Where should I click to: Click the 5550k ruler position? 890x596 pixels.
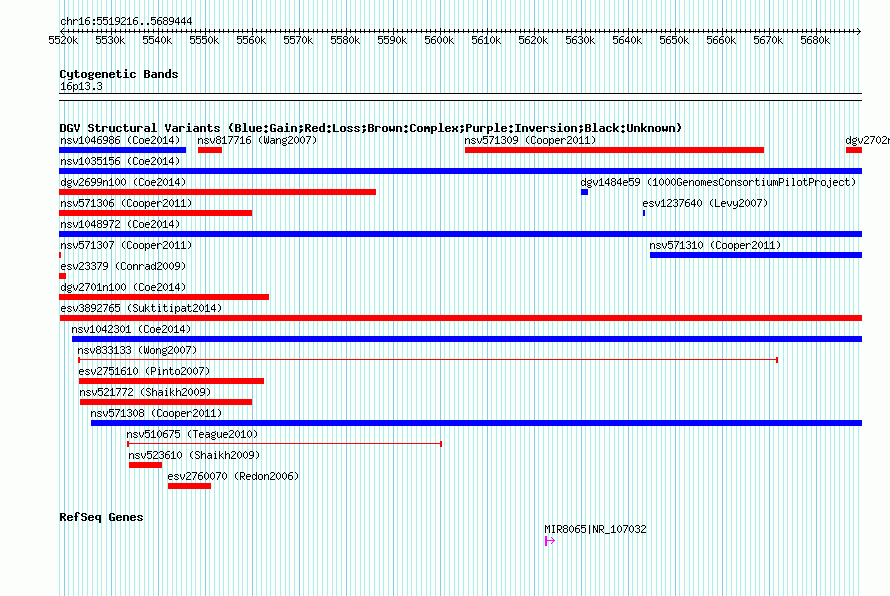(x=204, y=40)
